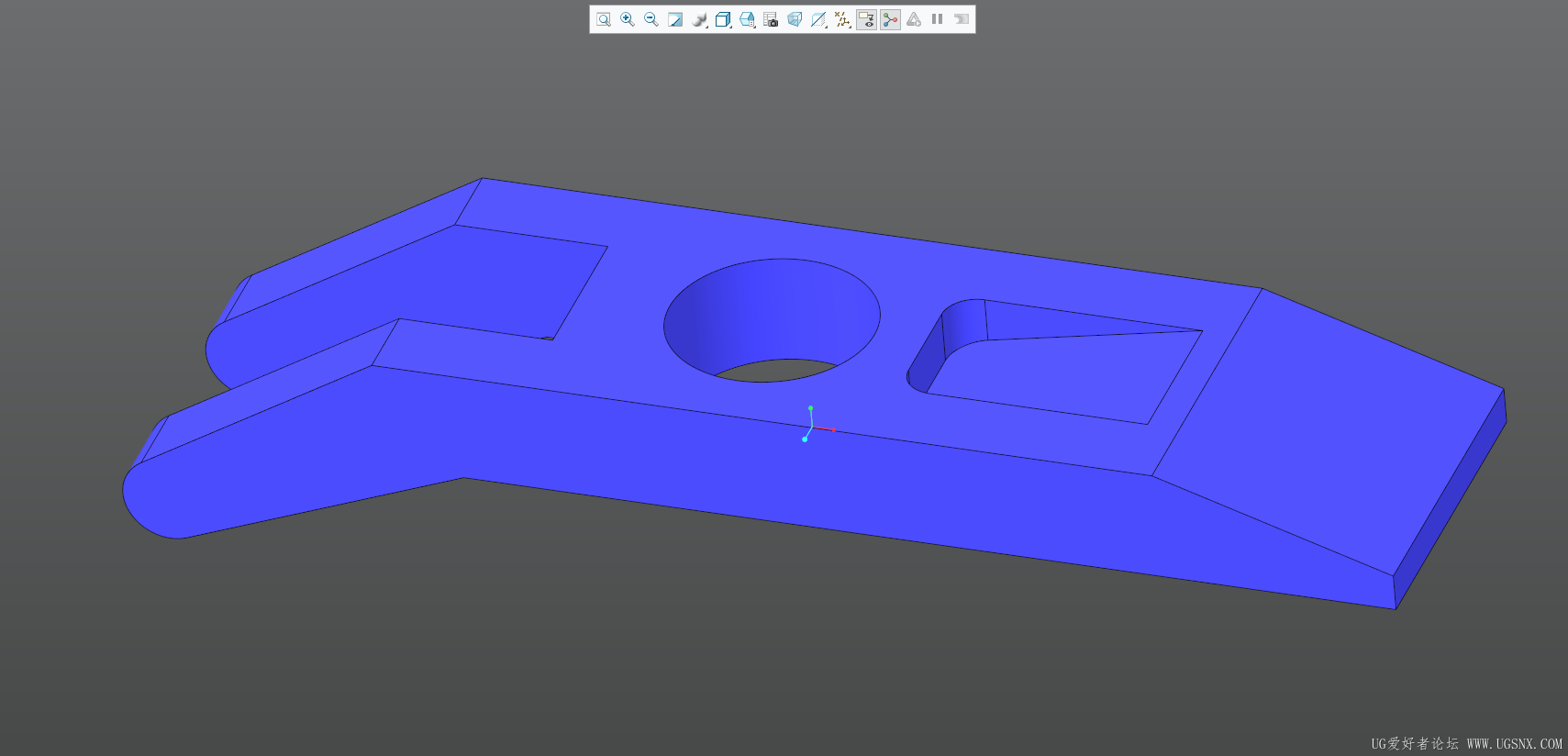Click the Zoom In magnifier

(628, 19)
